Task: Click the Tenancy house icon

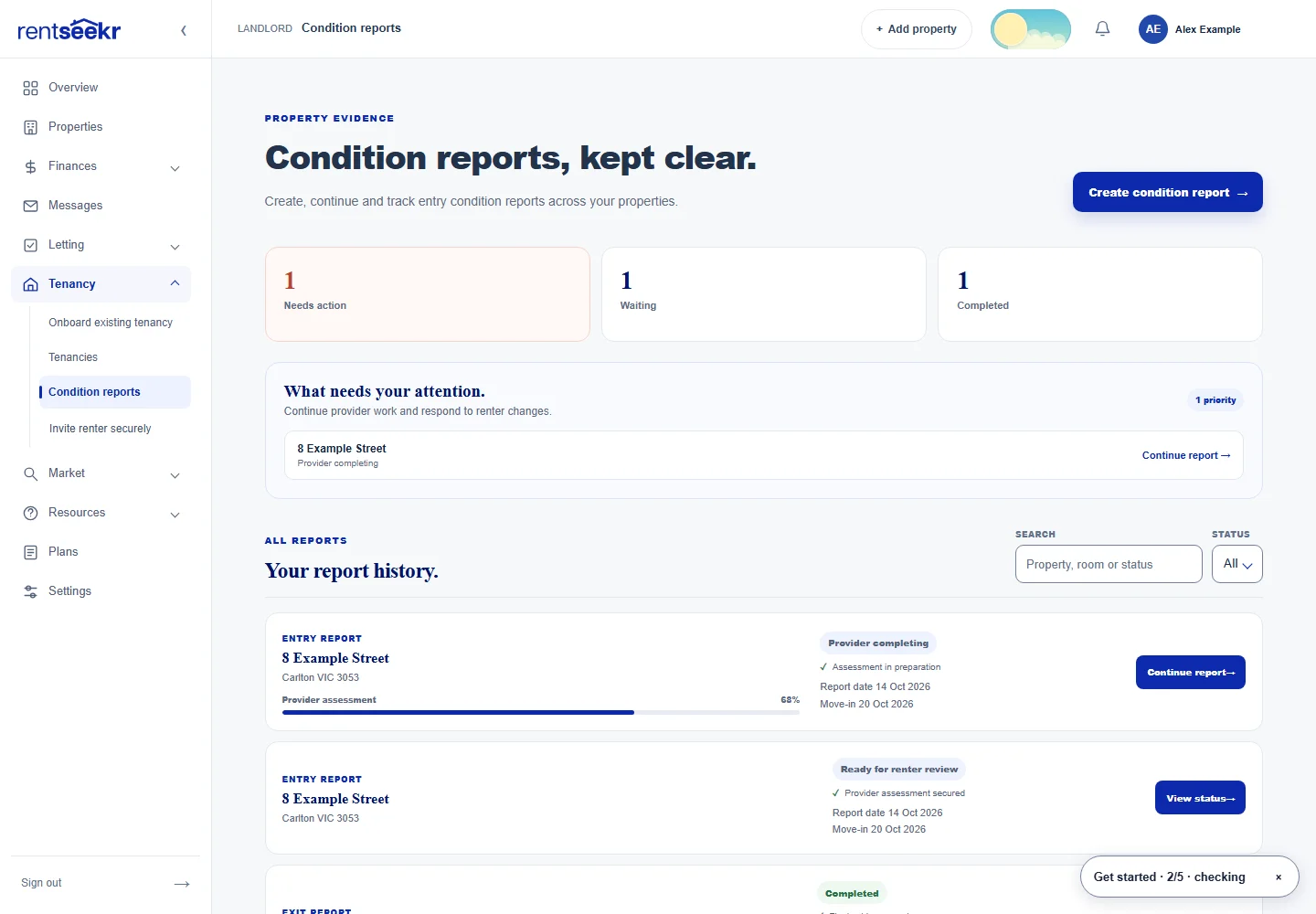Action: click(30, 284)
